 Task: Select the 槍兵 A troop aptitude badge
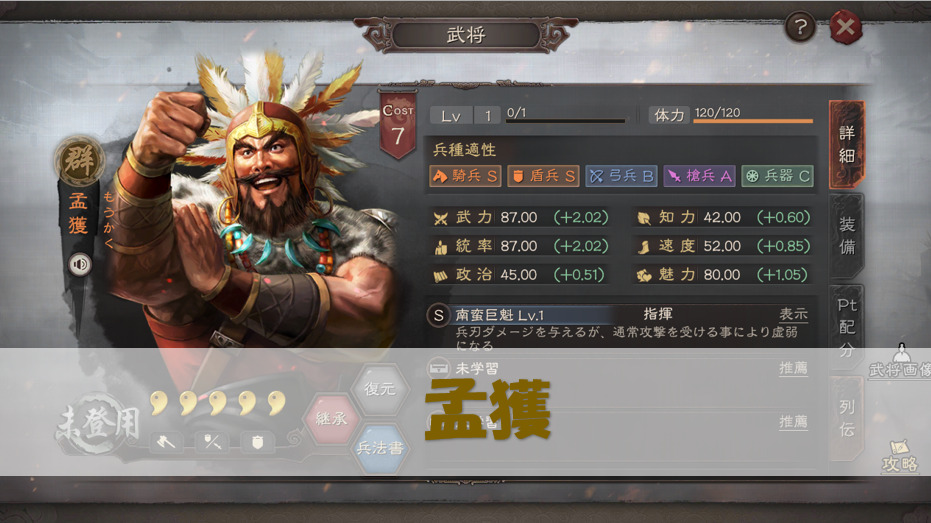coord(699,176)
